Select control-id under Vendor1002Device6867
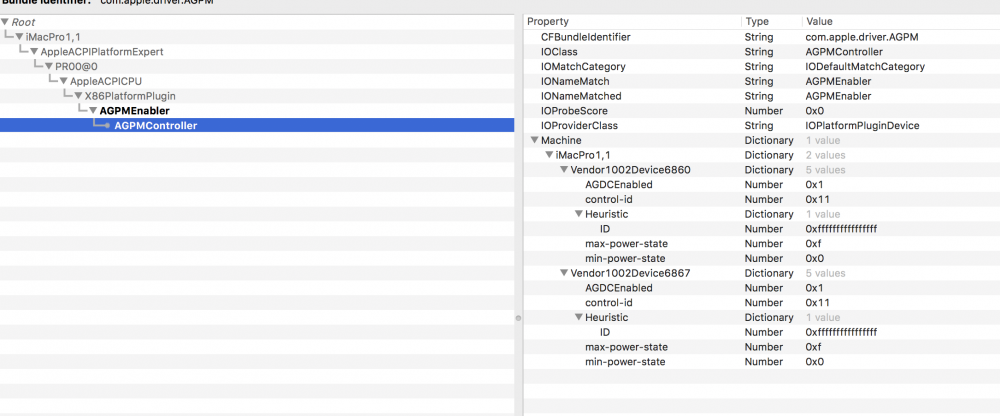 pos(762,302)
